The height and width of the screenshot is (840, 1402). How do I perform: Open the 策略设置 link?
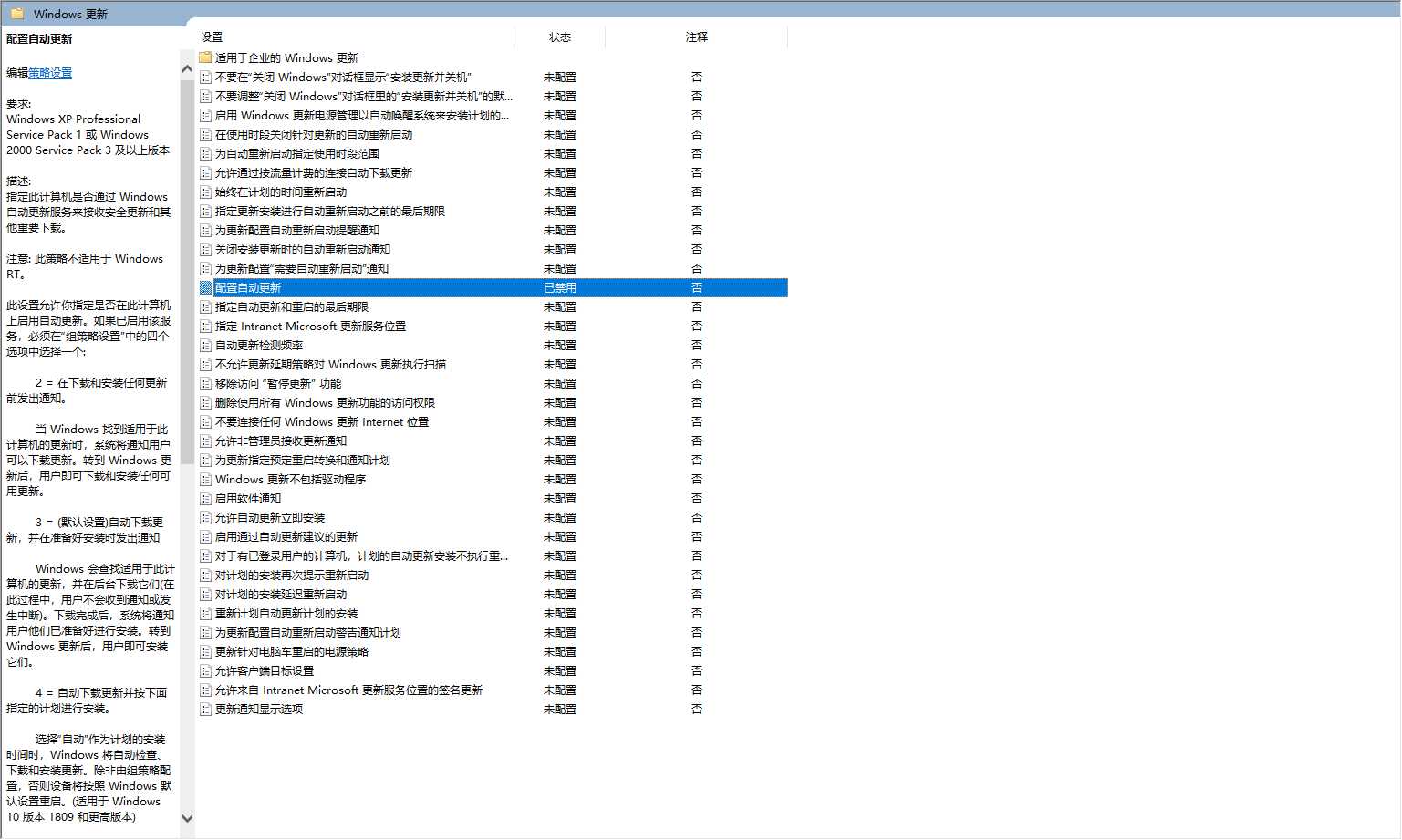pos(50,73)
